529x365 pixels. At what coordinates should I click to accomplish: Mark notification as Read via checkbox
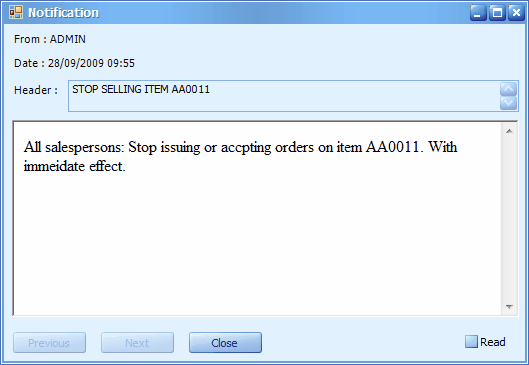471,342
